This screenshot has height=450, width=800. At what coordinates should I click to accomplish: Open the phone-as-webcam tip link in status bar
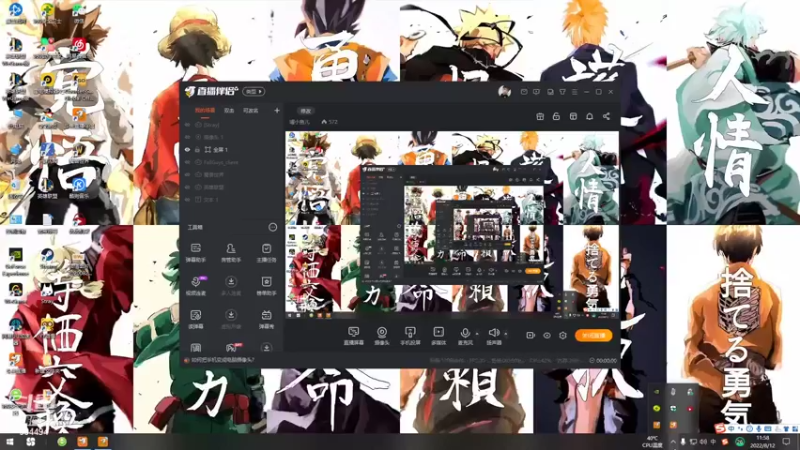click(222, 360)
